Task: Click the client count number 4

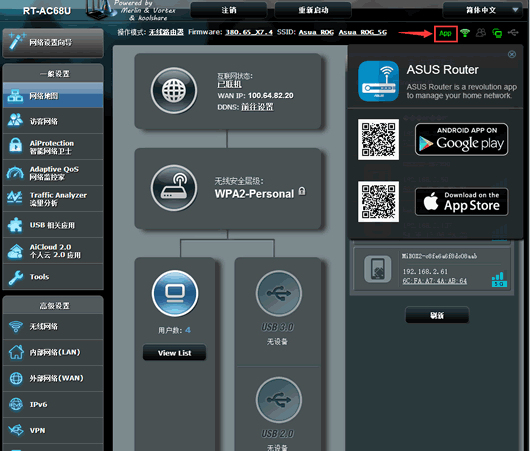Action: [188, 330]
